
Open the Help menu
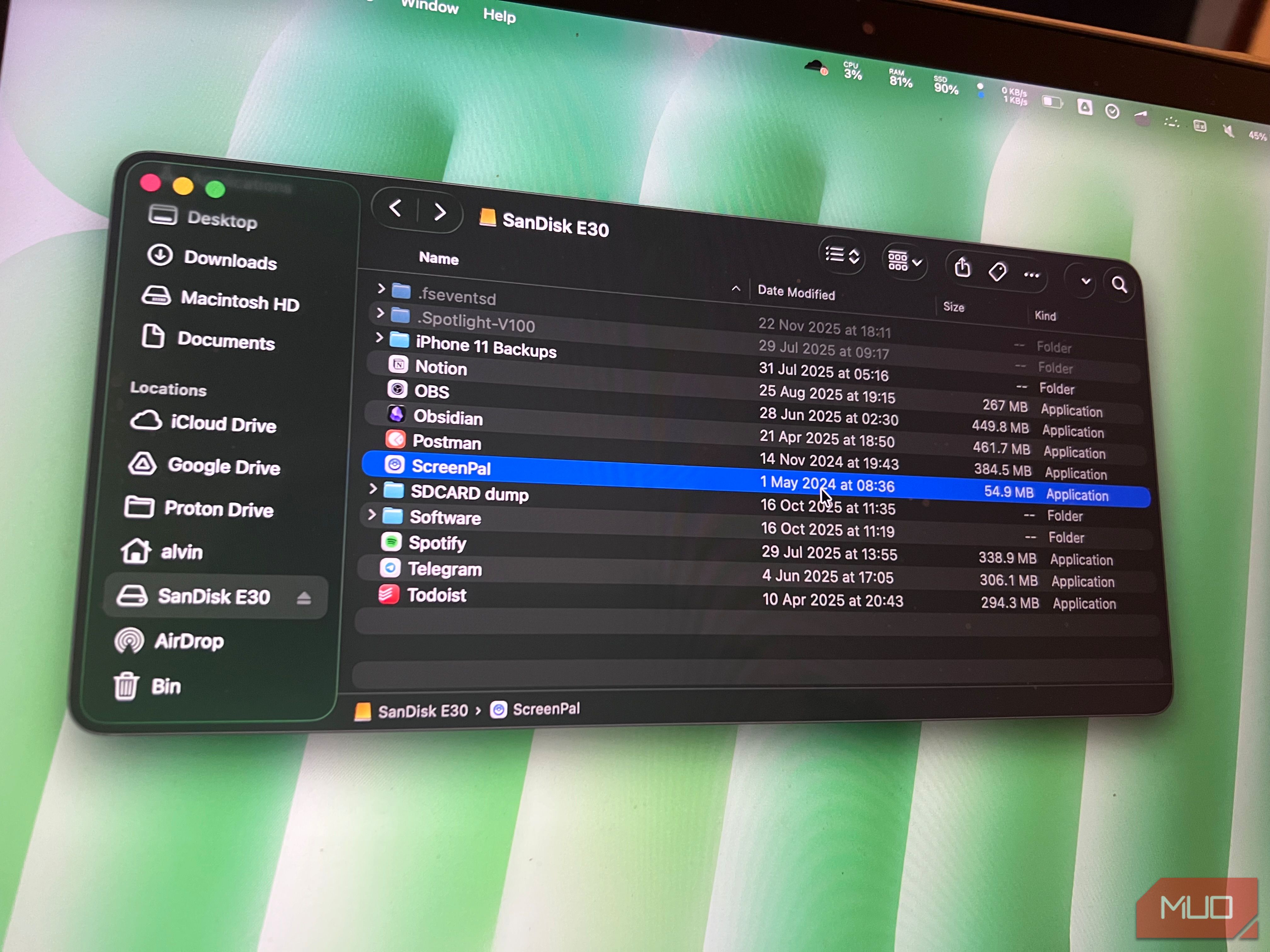499,15
